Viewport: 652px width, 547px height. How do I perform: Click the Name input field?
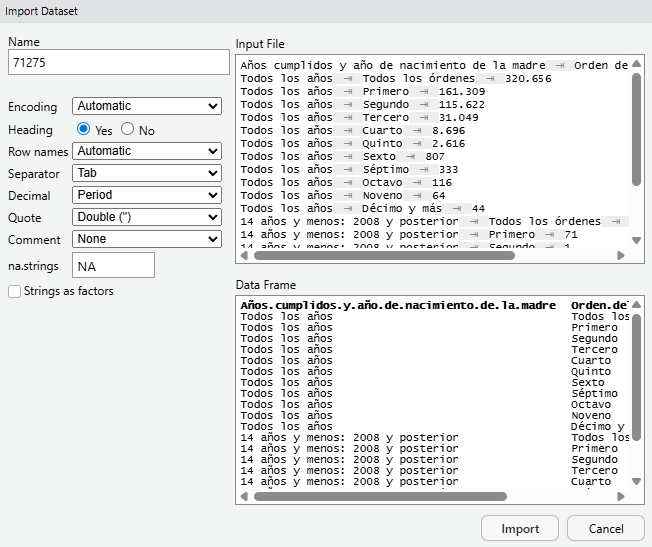118,63
